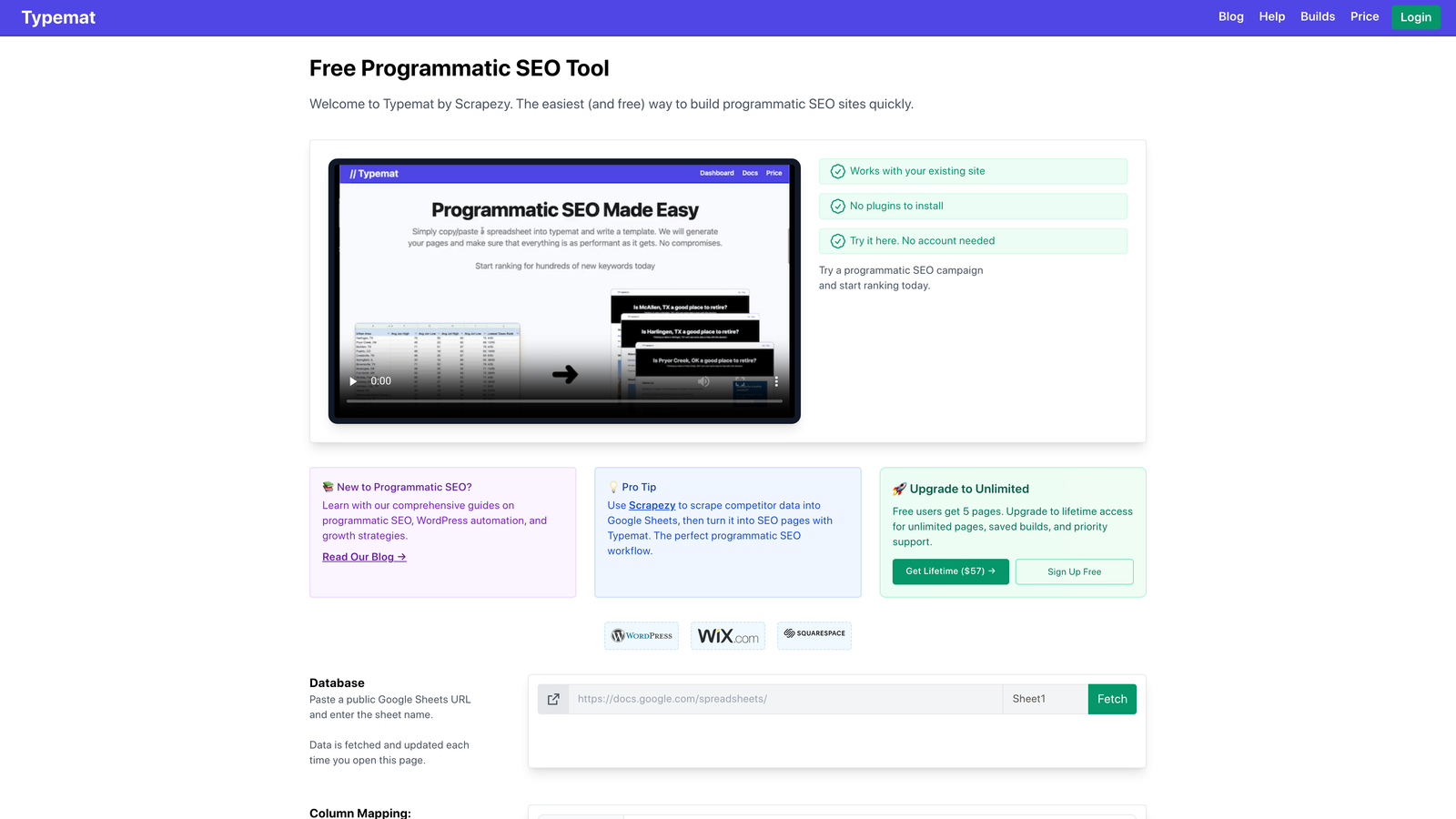Screen dimensions: 1456x819
Task: Click the Get Lifetime ($57) button
Action: [x=950, y=571]
